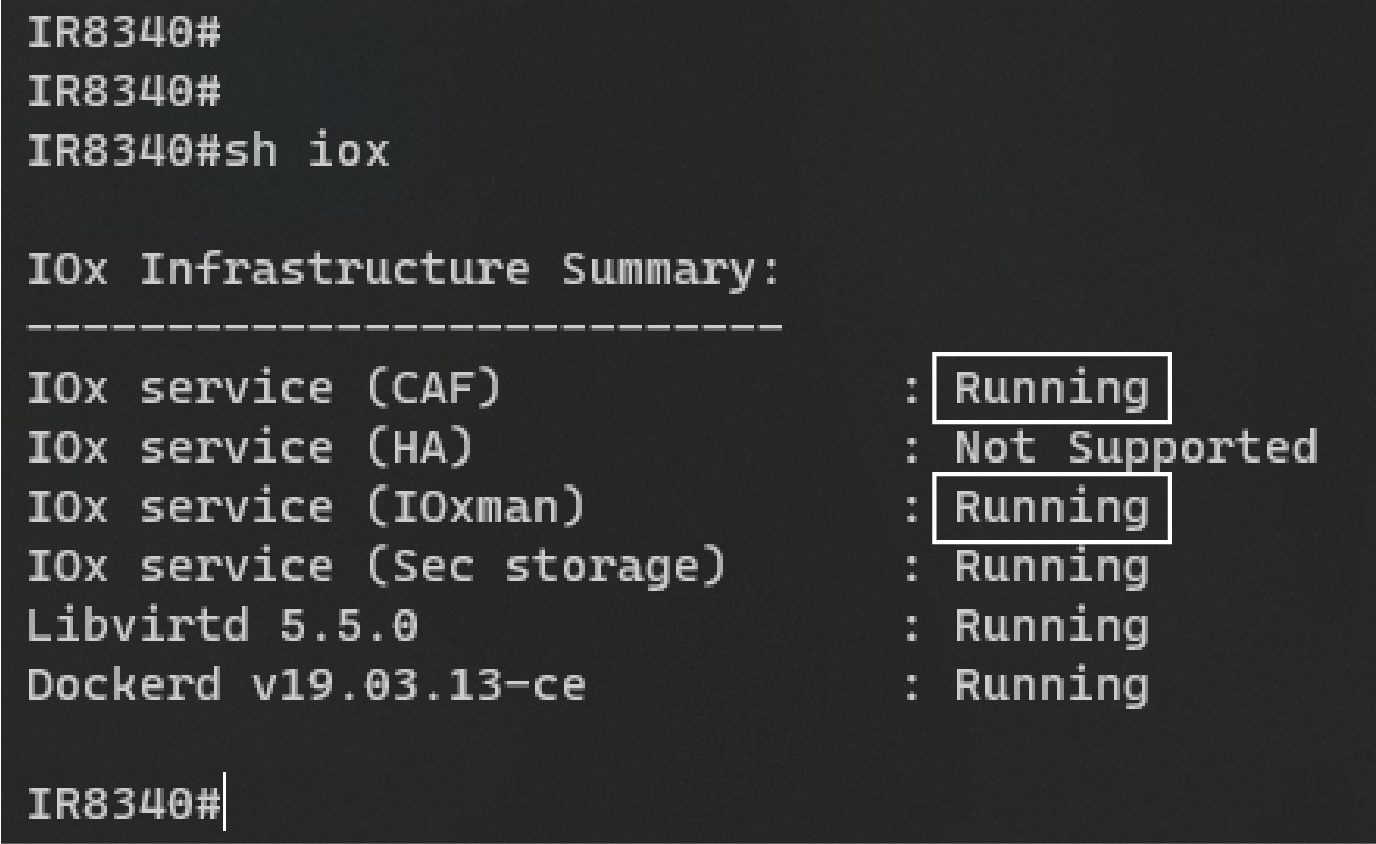
Task: Place cursor at the last IR8340# prompt
Action: pyautogui.click(x=124, y=804)
